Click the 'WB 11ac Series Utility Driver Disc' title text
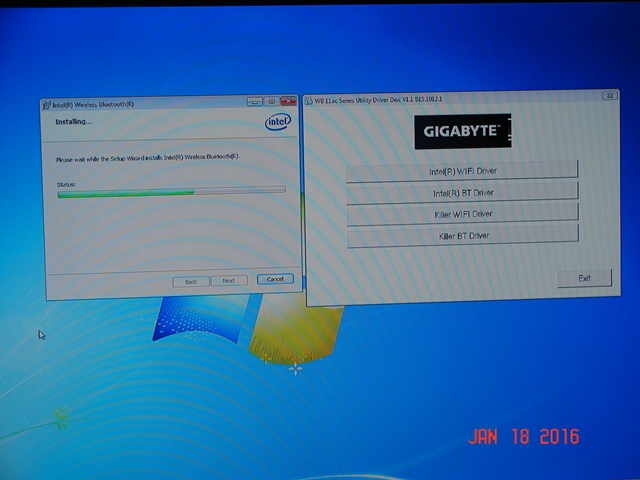Viewport: 640px width, 480px height. 378,100
